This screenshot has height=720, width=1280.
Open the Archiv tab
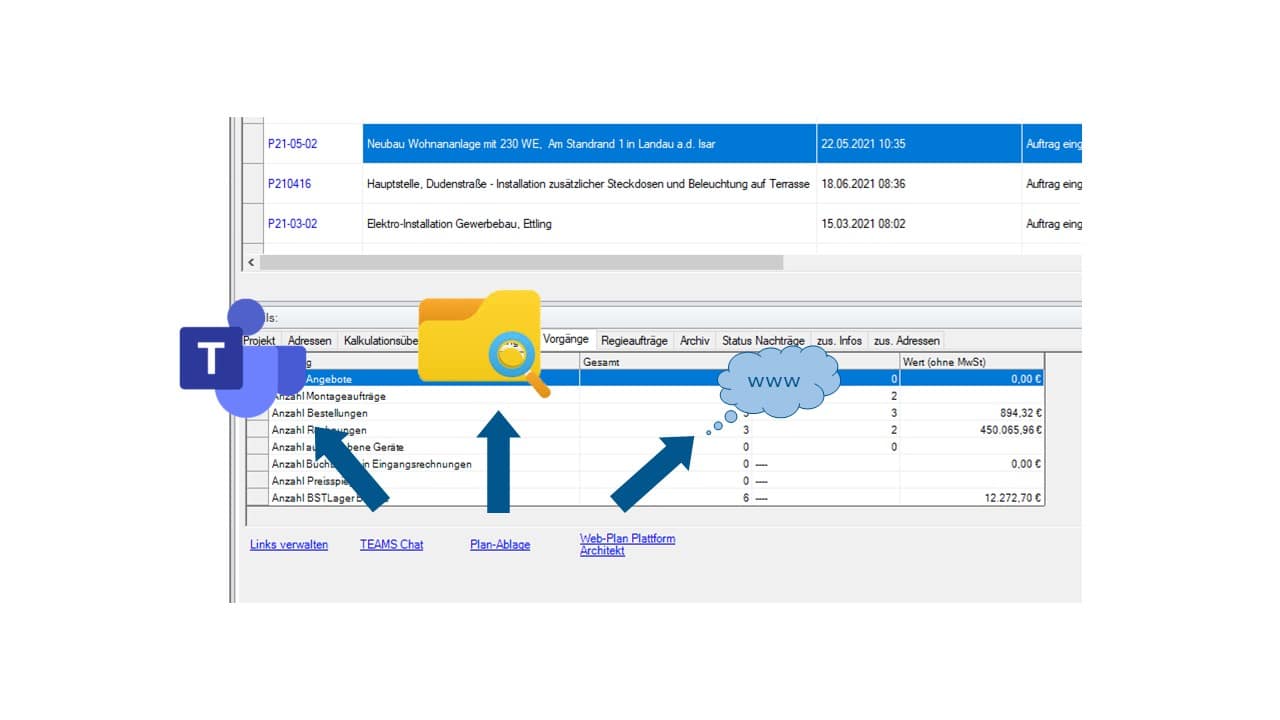tap(695, 341)
